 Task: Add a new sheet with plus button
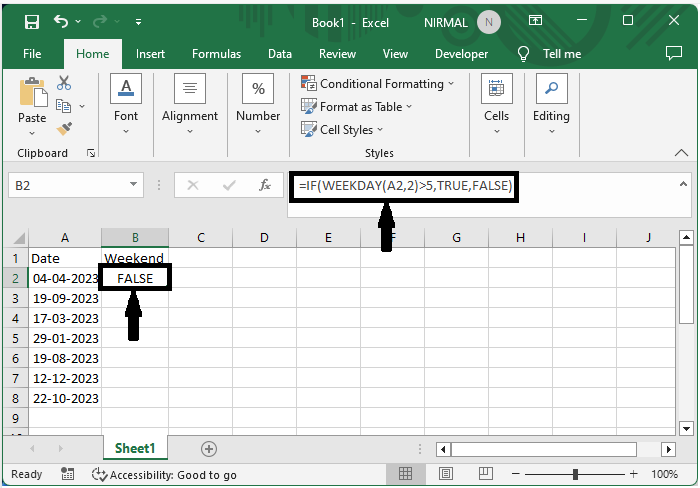click(x=209, y=449)
